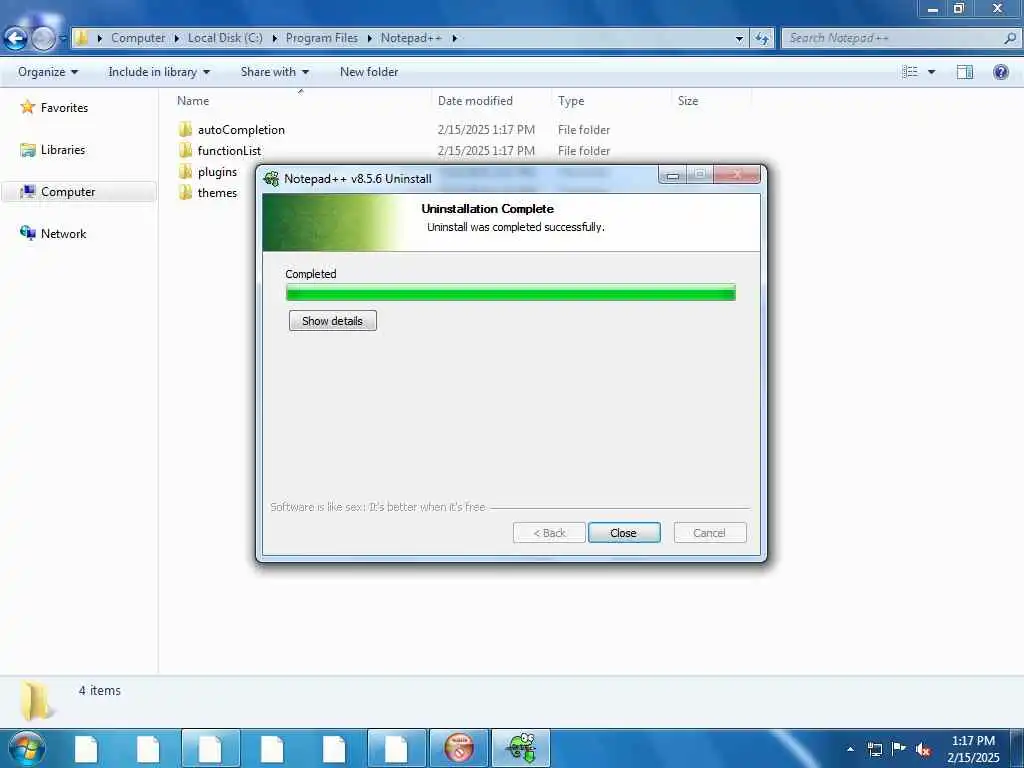Minimize the Explorer window
The width and height of the screenshot is (1024, 768).
pos(933,8)
